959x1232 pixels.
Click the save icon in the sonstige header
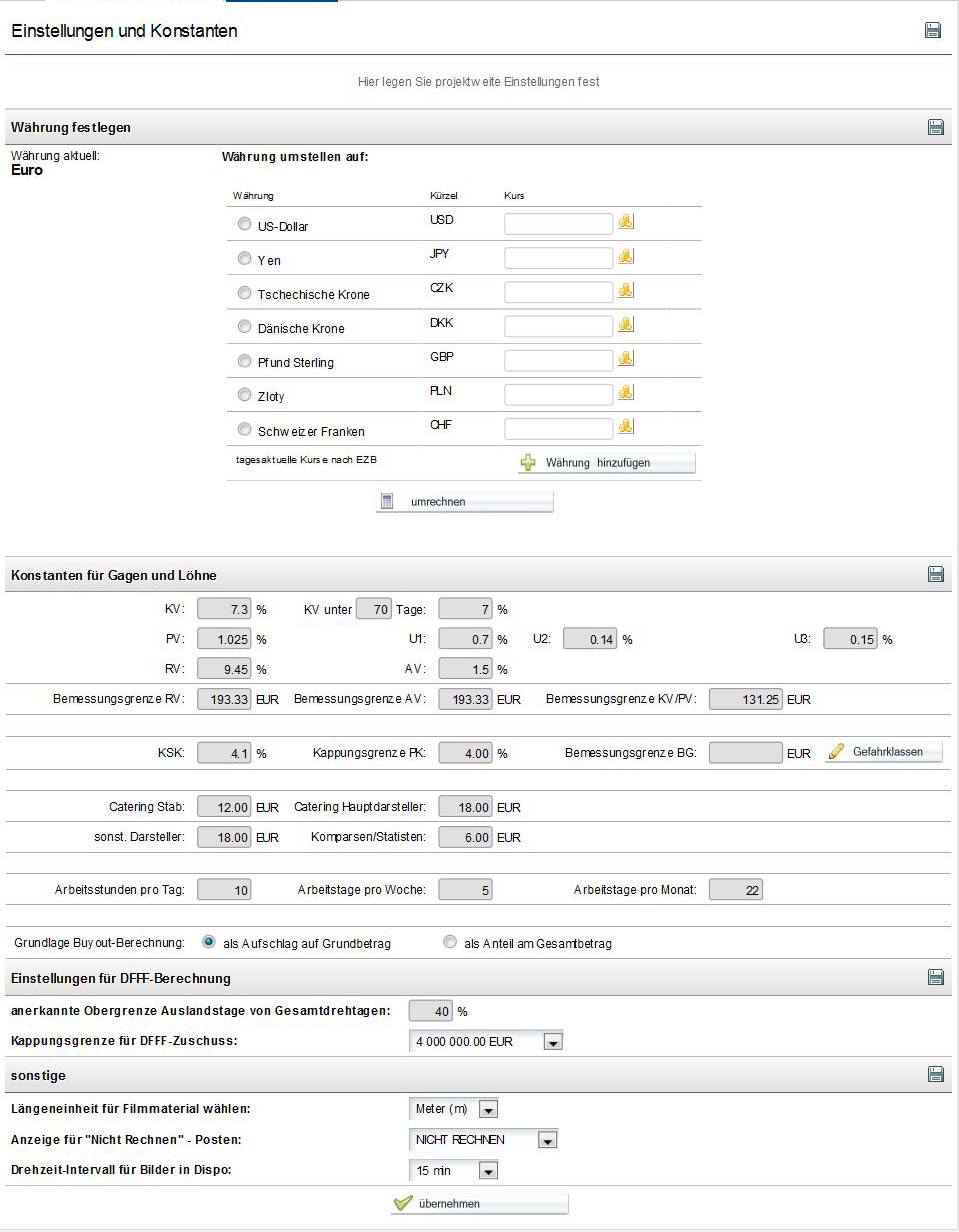(x=936, y=1074)
